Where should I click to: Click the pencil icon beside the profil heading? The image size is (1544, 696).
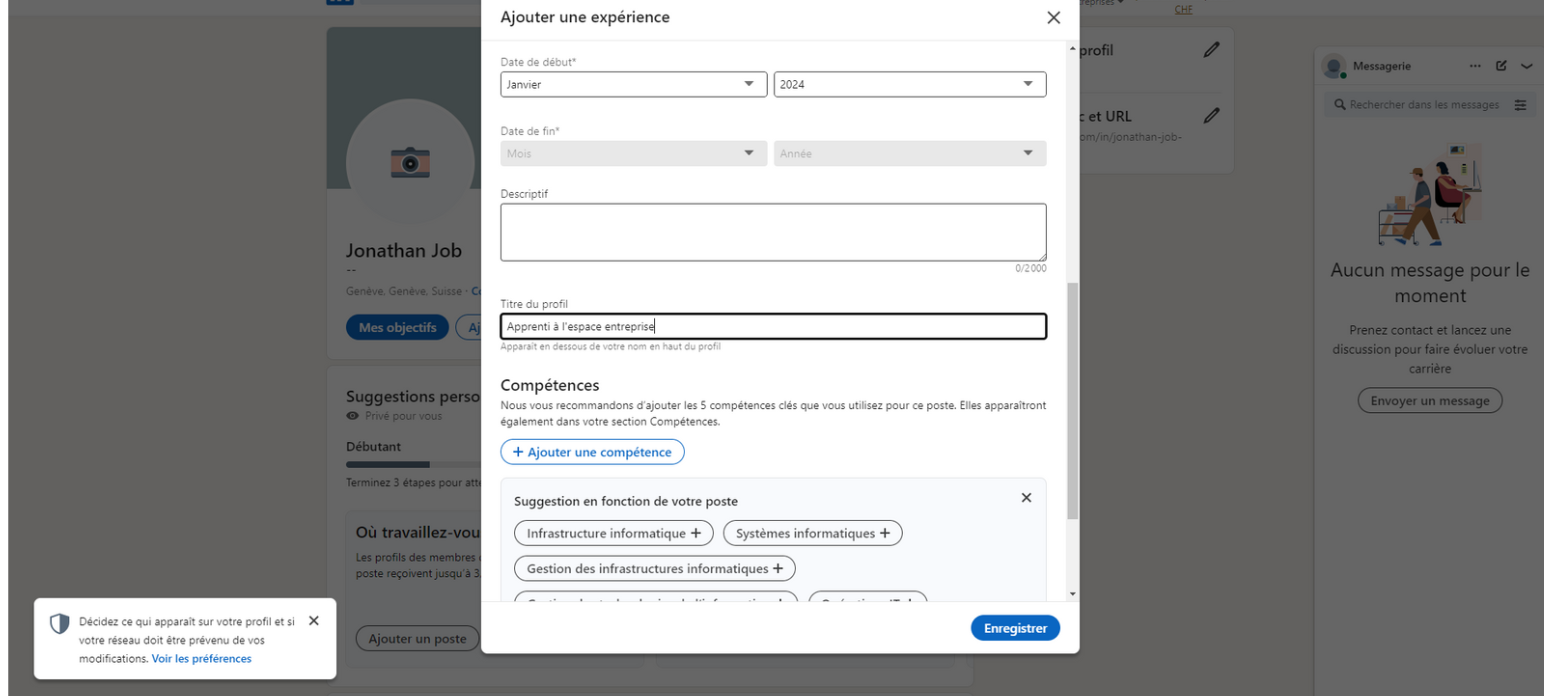[x=1212, y=50]
